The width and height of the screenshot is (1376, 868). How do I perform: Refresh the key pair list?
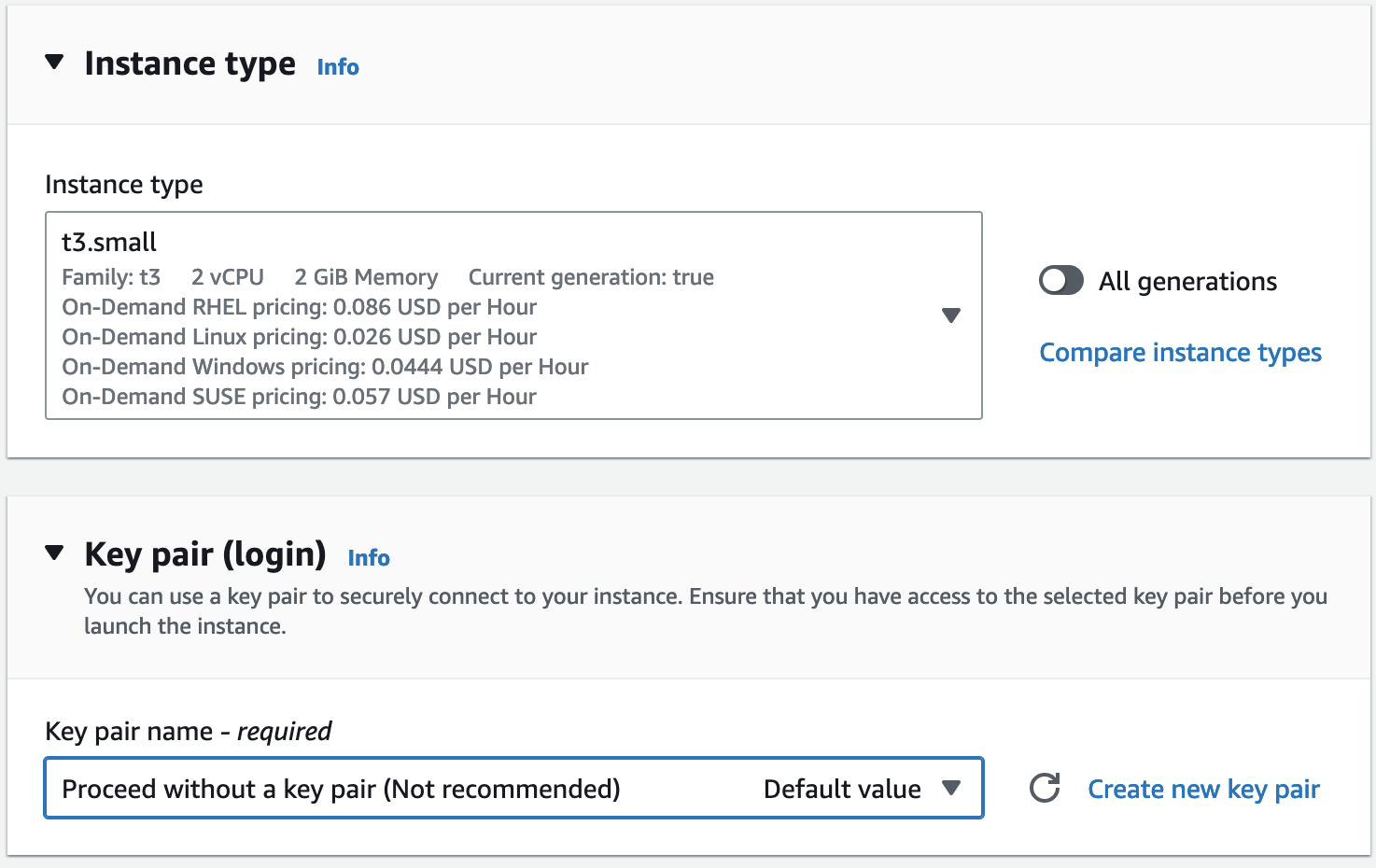point(1045,789)
